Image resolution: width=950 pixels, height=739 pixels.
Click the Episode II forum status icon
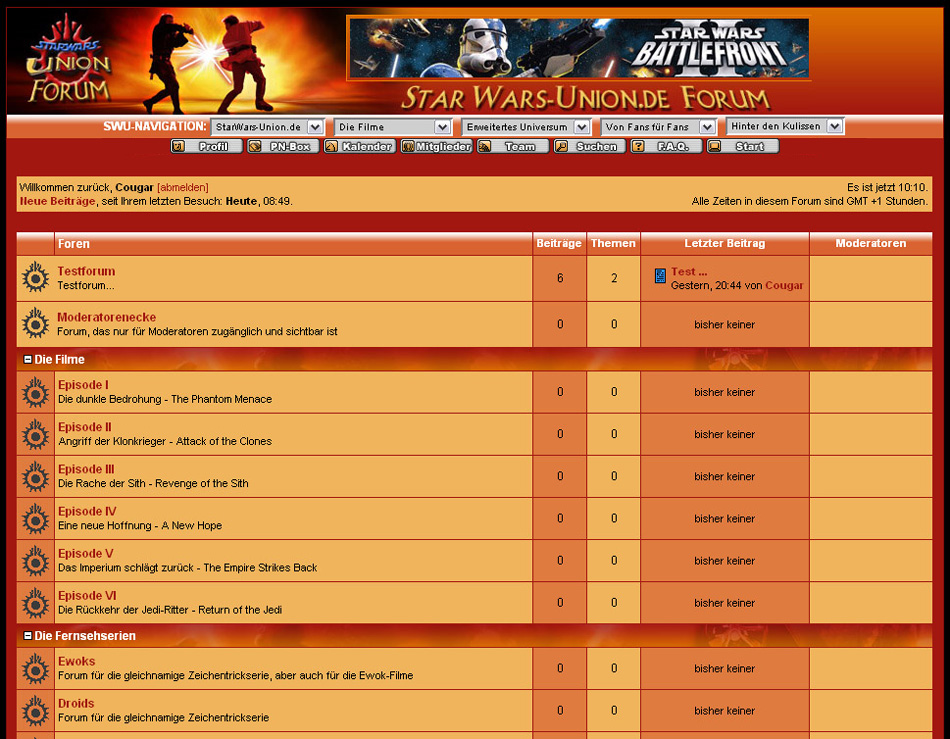[36, 434]
